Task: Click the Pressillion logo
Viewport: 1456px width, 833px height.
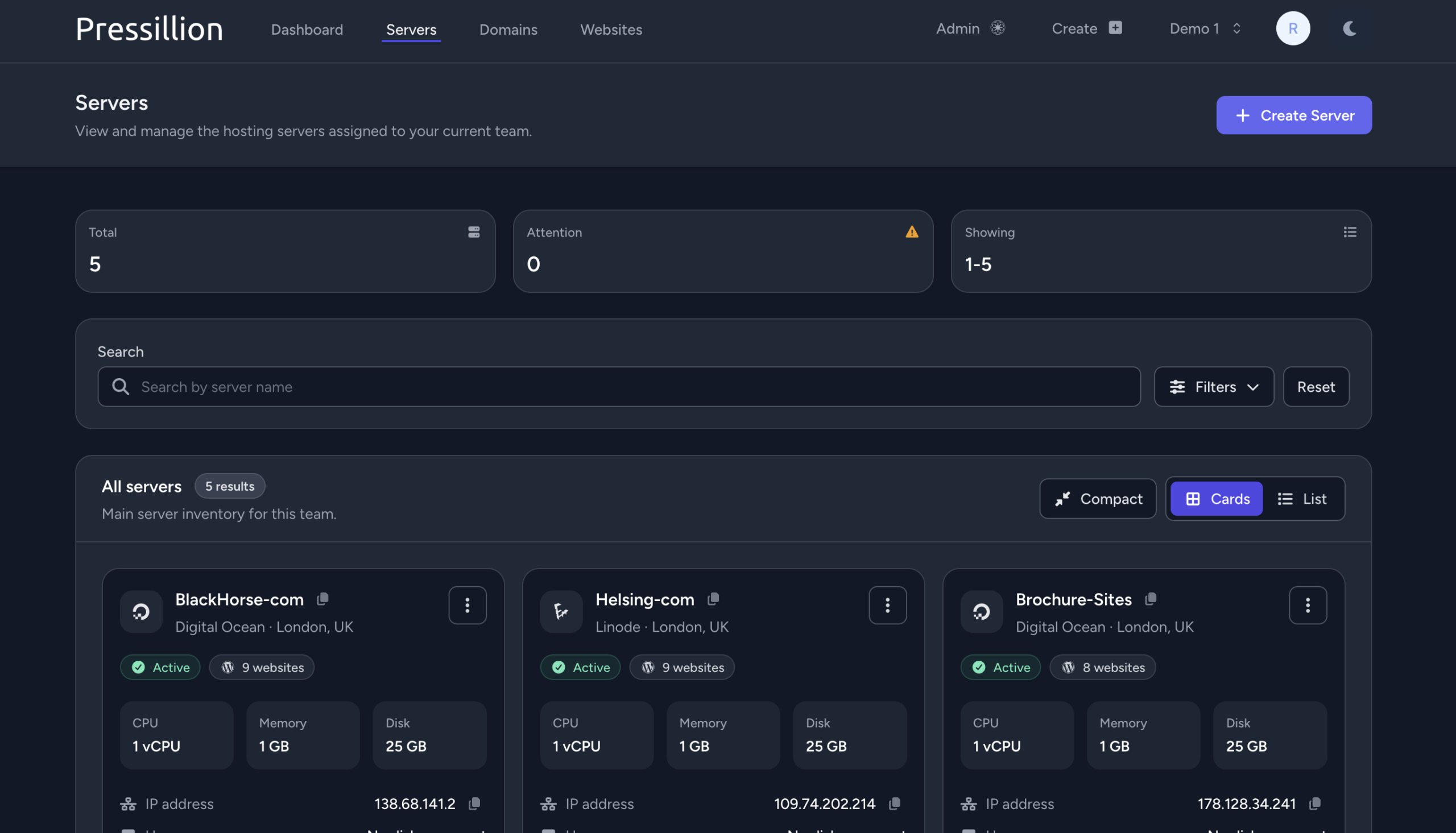Action: tap(149, 28)
